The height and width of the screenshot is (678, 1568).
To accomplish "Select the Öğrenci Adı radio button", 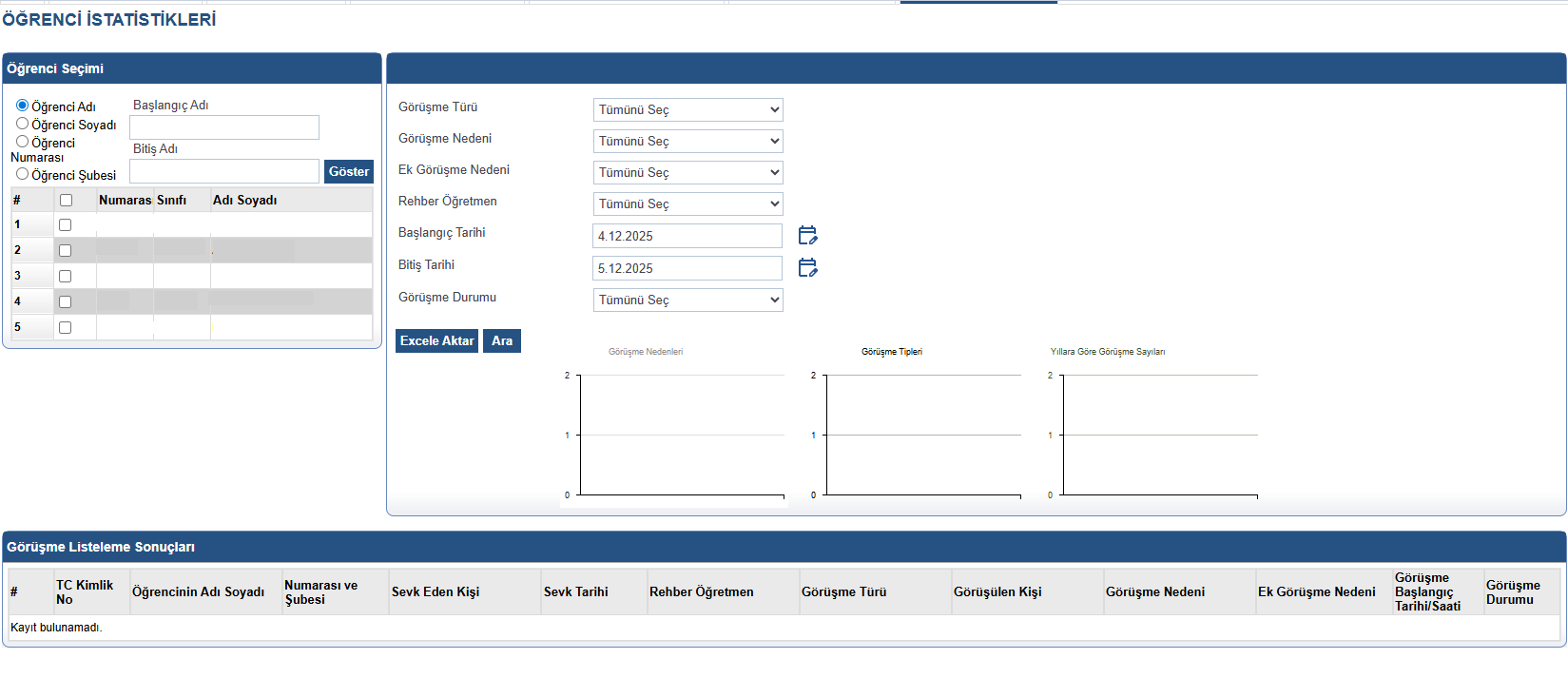I will (22, 106).
